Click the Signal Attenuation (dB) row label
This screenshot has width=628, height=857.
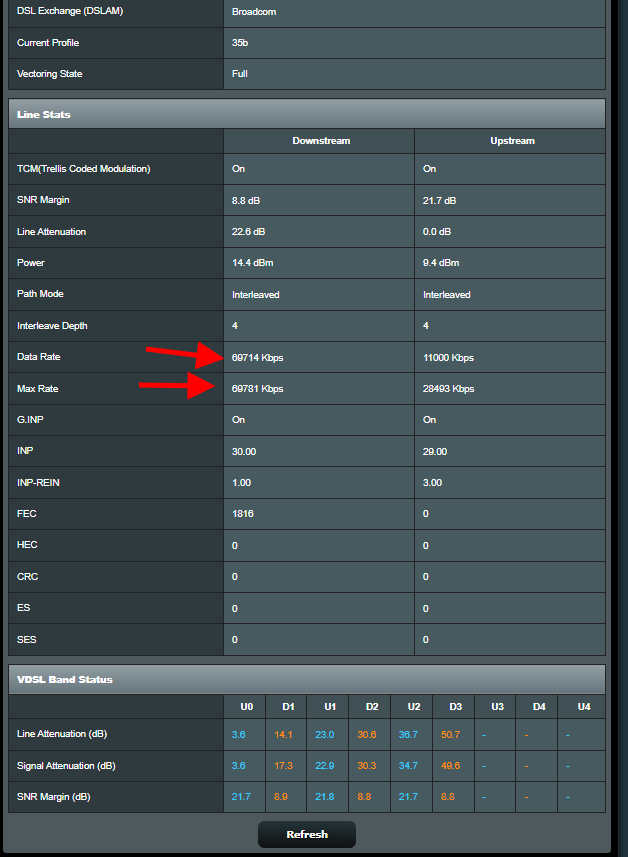coord(66,766)
